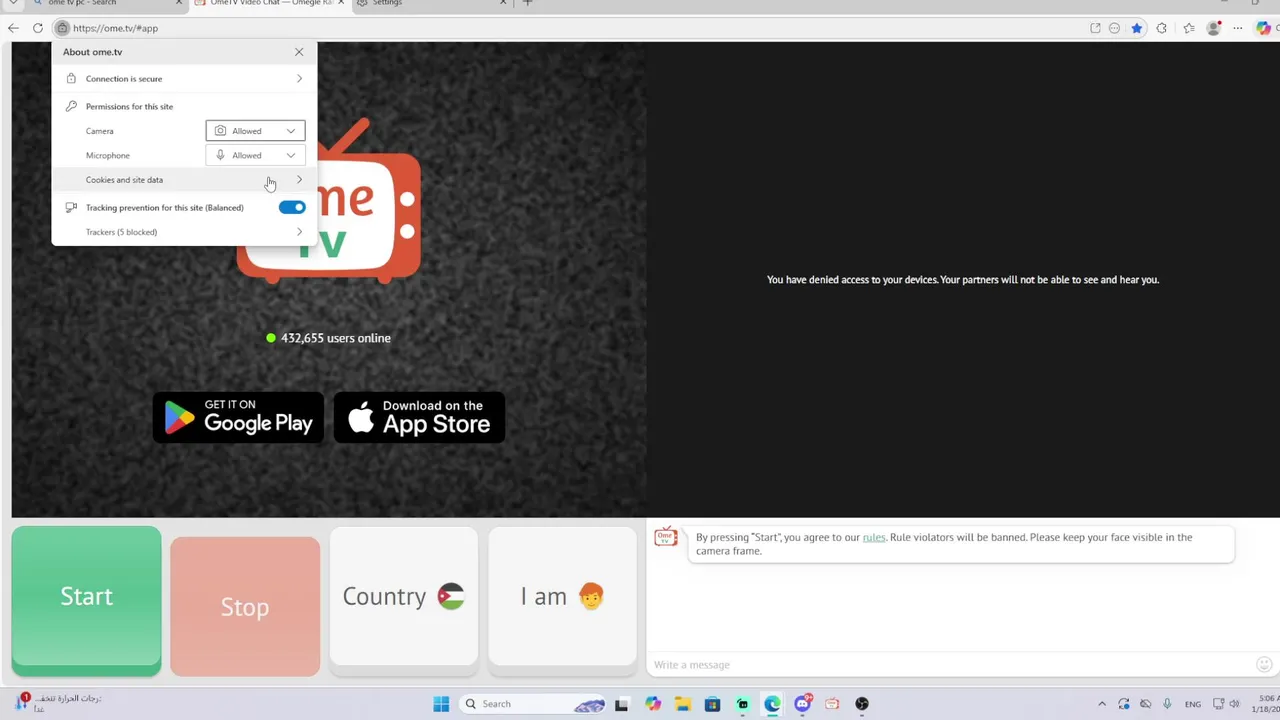Close the About ome.tv popup
The image size is (1280, 720).
pyautogui.click(x=299, y=52)
